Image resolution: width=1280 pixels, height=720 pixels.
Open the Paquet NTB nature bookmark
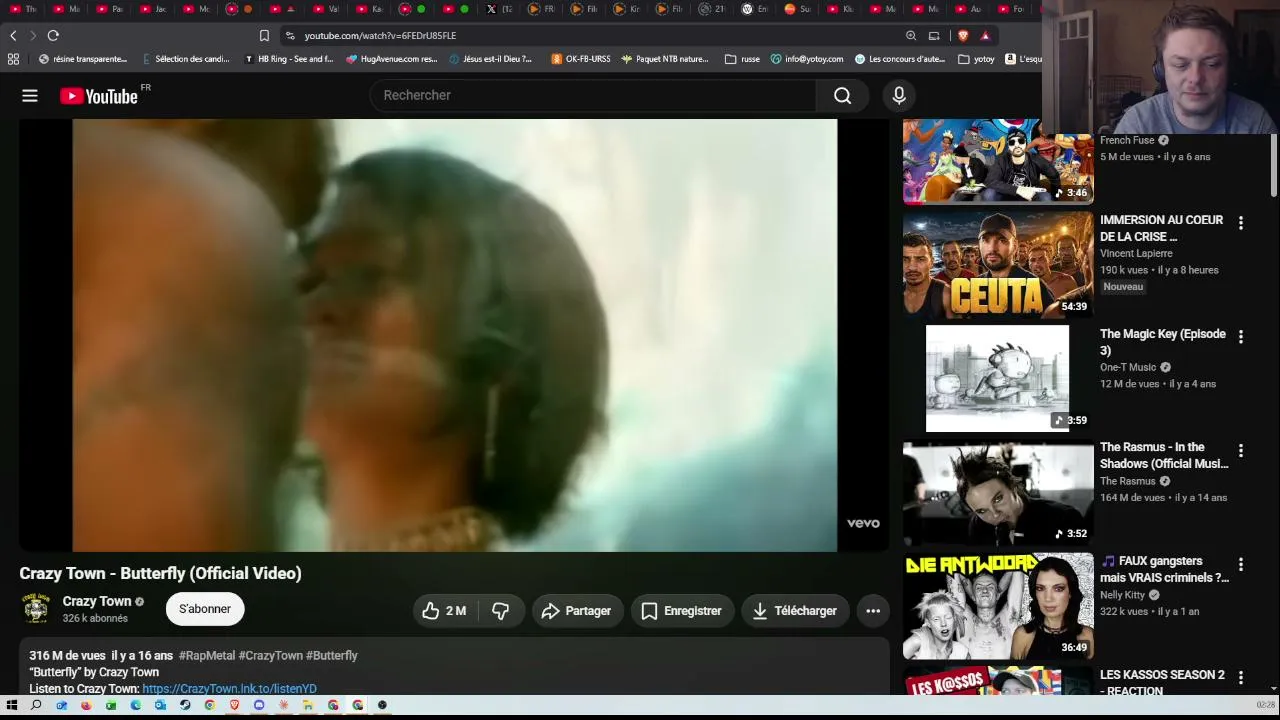(x=665, y=59)
